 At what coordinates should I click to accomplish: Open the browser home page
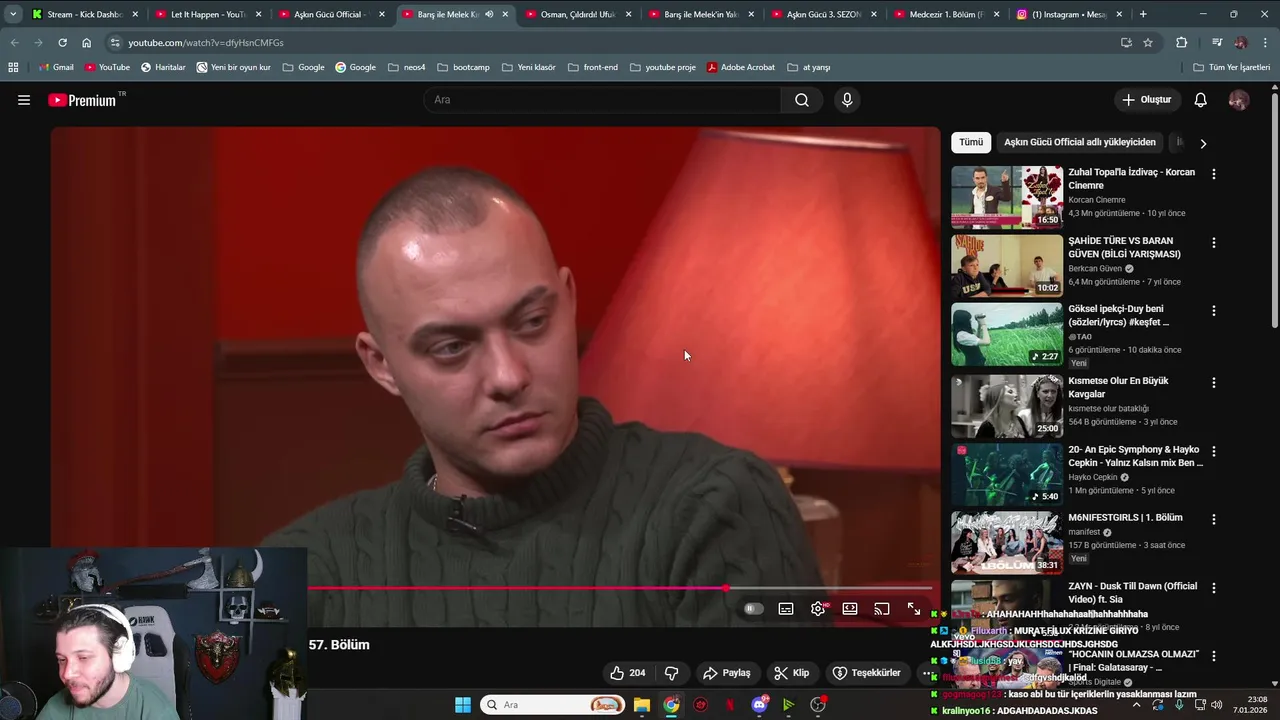coord(86,43)
